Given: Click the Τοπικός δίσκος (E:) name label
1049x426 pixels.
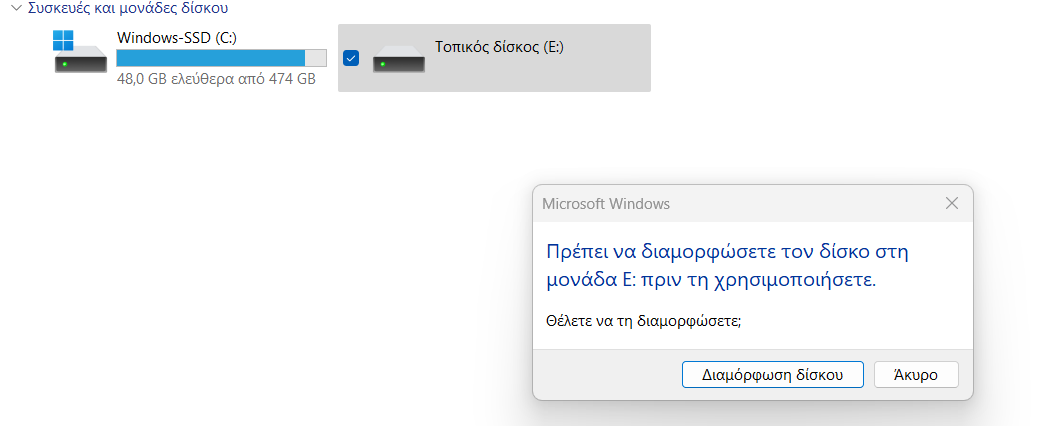Looking at the screenshot, I should tap(500, 47).
